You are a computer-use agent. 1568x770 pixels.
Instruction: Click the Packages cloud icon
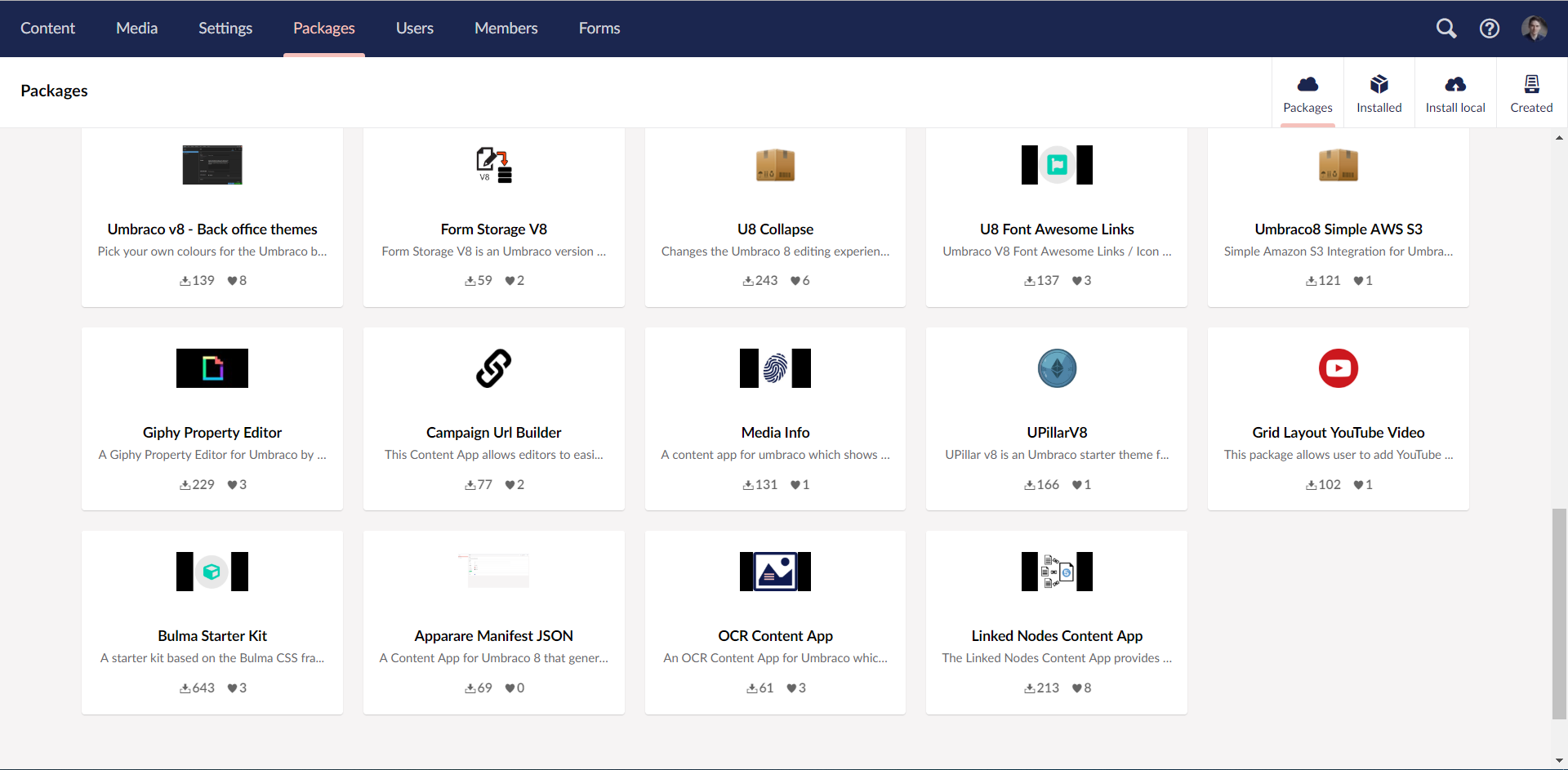(x=1307, y=84)
